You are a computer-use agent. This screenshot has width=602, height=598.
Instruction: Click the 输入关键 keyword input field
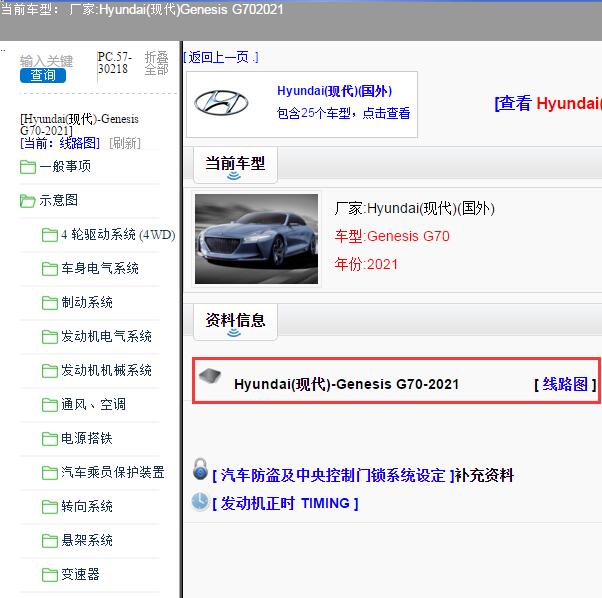[46, 61]
